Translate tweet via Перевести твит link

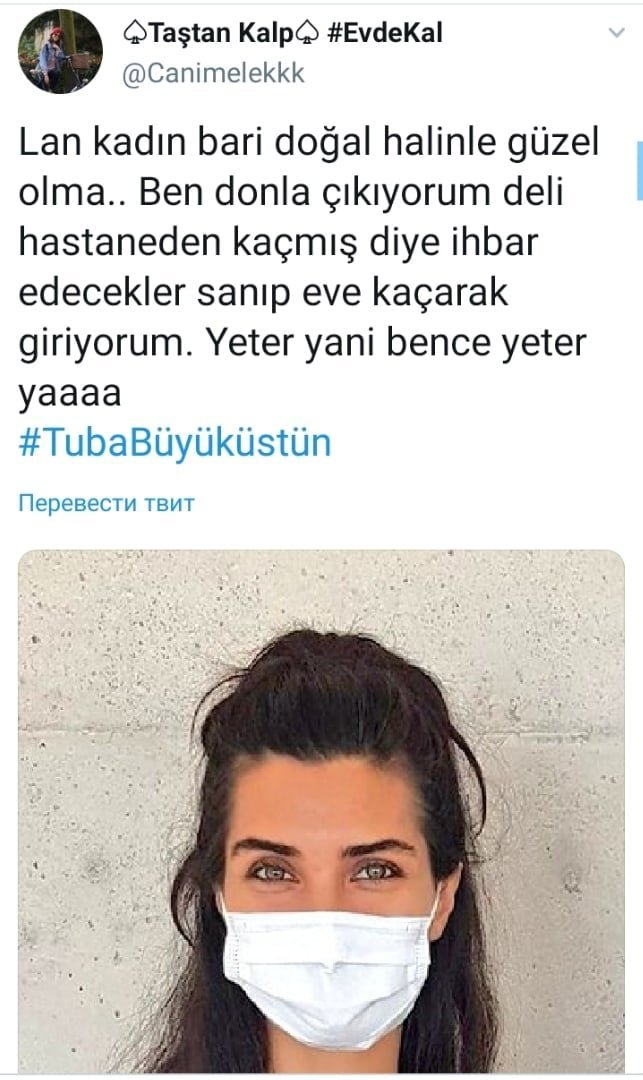pyautogui.click(x=106, y=503)
